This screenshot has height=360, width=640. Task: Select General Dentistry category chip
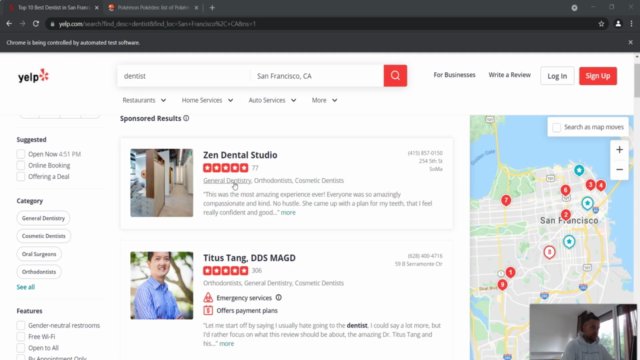43,218
